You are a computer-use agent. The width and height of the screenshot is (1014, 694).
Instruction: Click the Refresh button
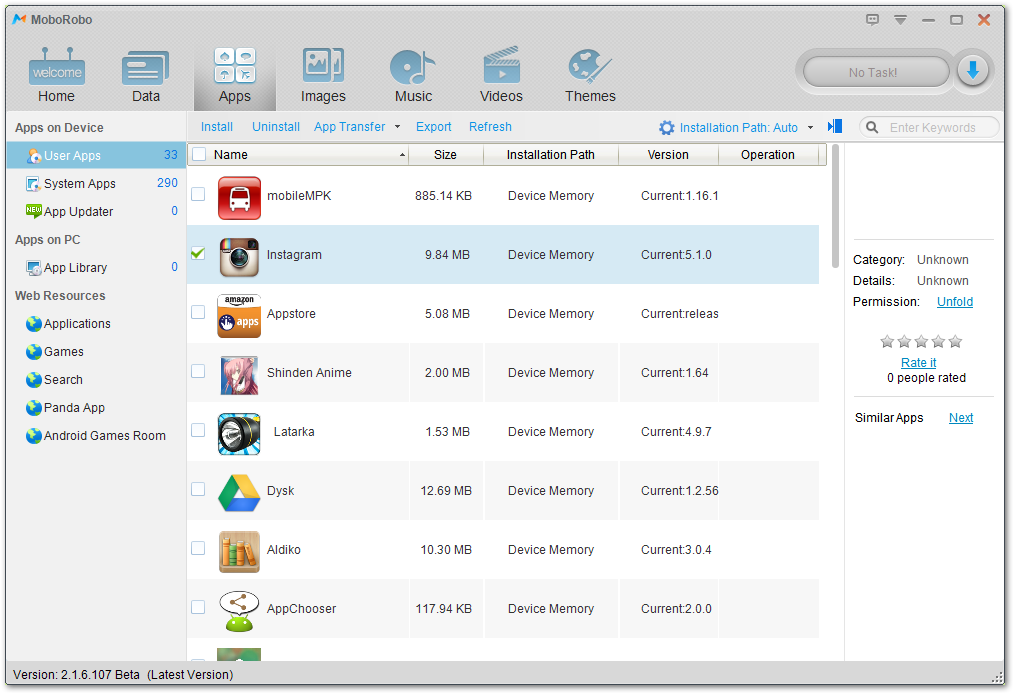(490, 127)
